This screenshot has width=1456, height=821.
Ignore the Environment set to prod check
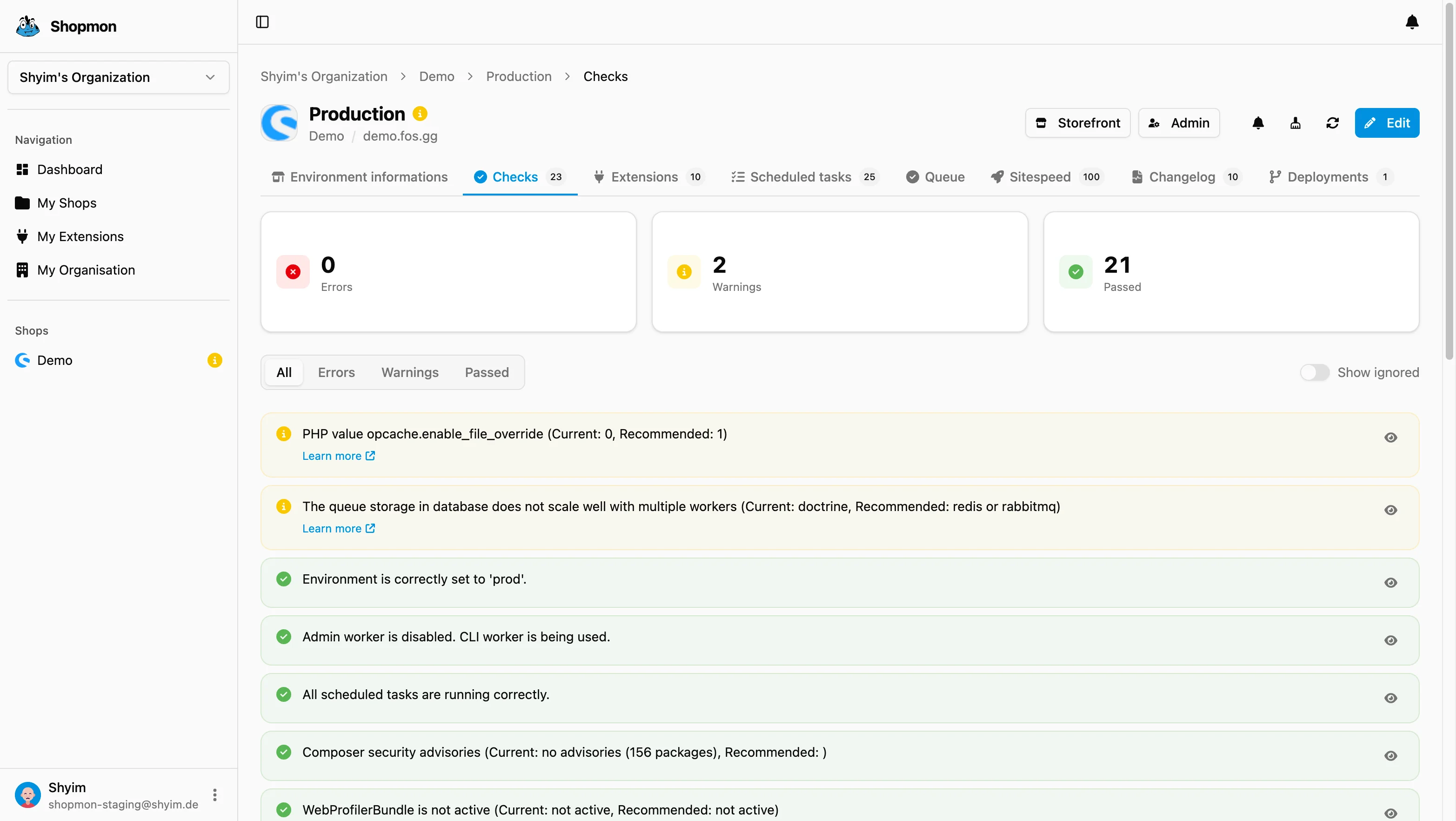click(1390, 583)
